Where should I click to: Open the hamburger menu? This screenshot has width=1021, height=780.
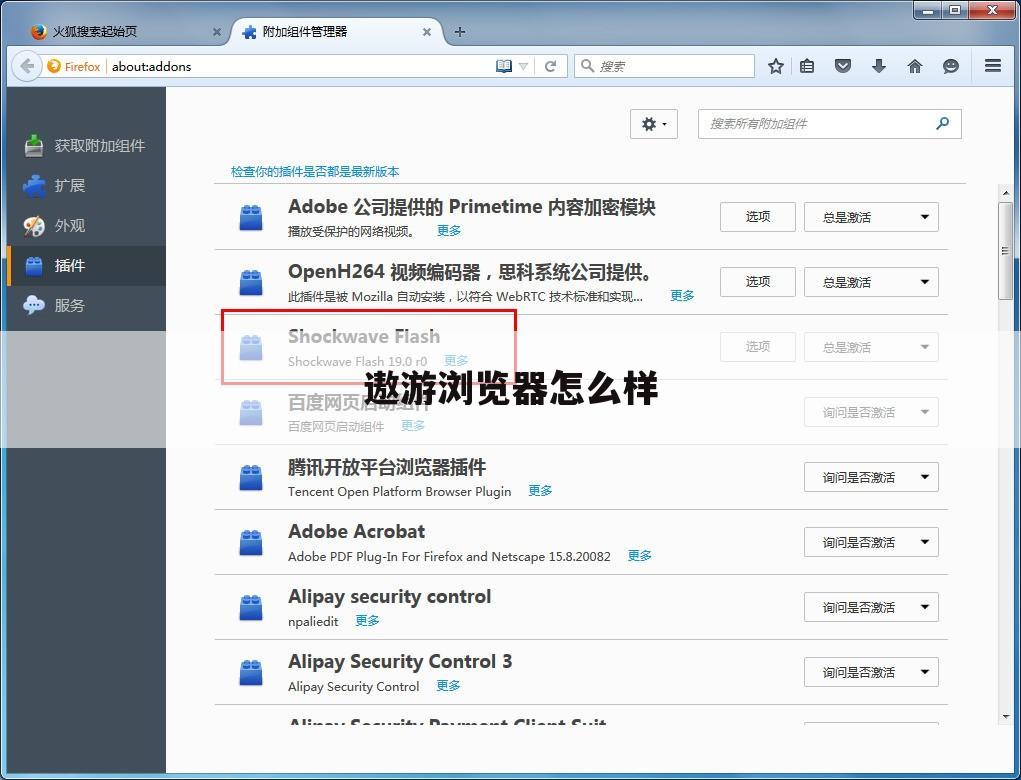pos(992,66)
